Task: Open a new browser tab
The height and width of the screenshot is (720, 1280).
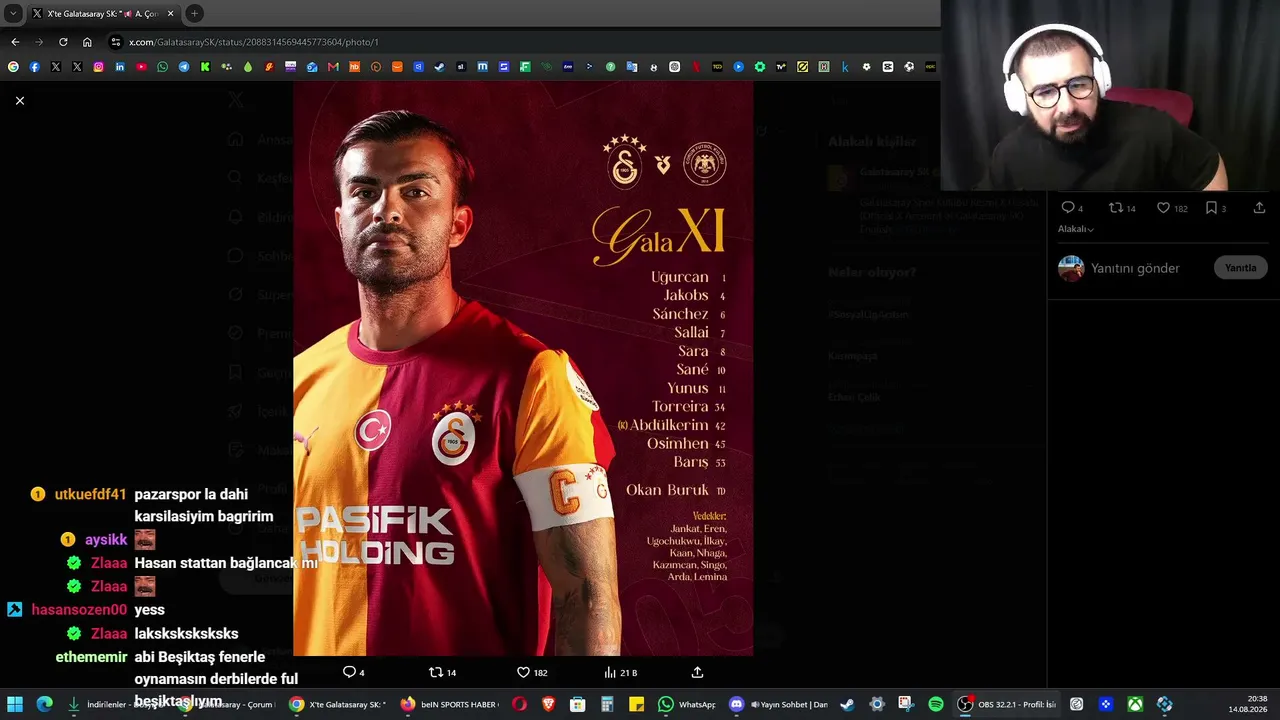Action: coord(194,14)
